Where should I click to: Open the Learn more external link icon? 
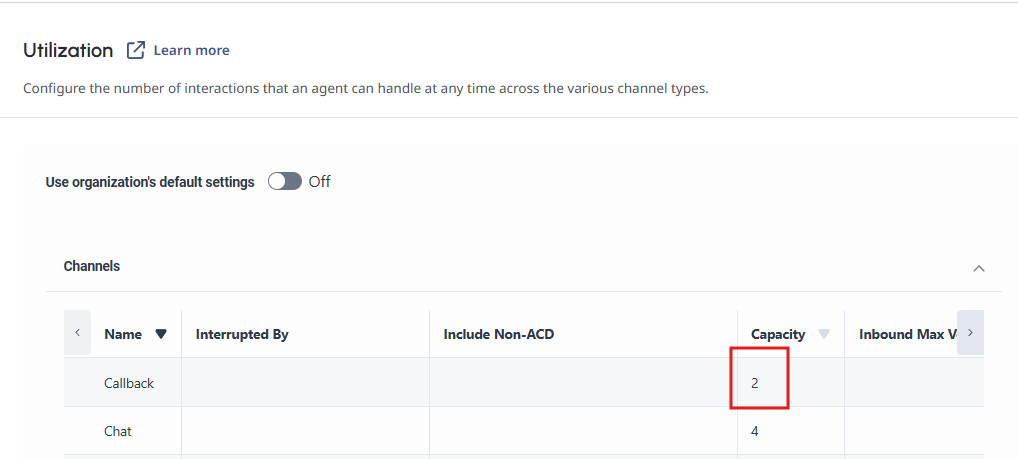click(x=135, y=50)
